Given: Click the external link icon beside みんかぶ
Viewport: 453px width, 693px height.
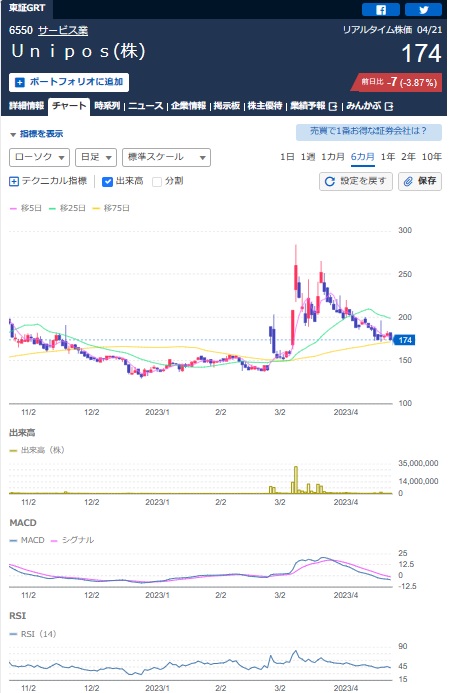Looking at the screenshot, I should [x=389, y=106].
